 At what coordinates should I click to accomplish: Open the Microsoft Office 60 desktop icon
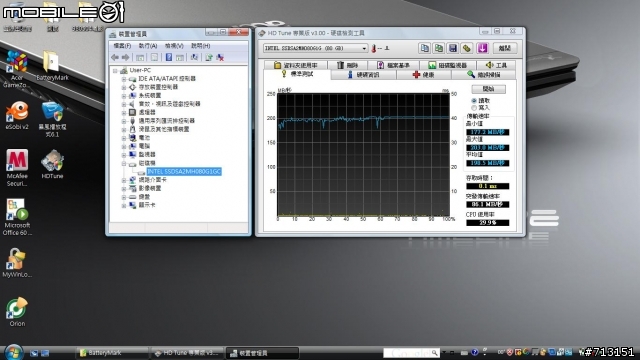(17, 217)
